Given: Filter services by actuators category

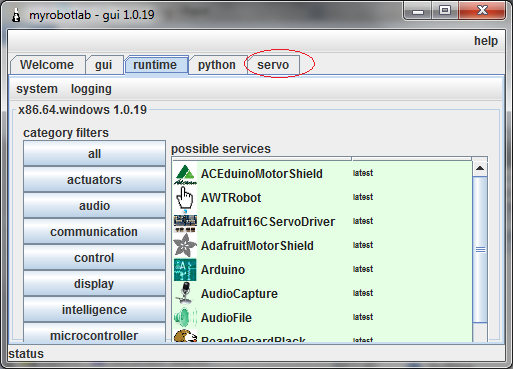Looking at the screenshot, I should tap(94, 180).
